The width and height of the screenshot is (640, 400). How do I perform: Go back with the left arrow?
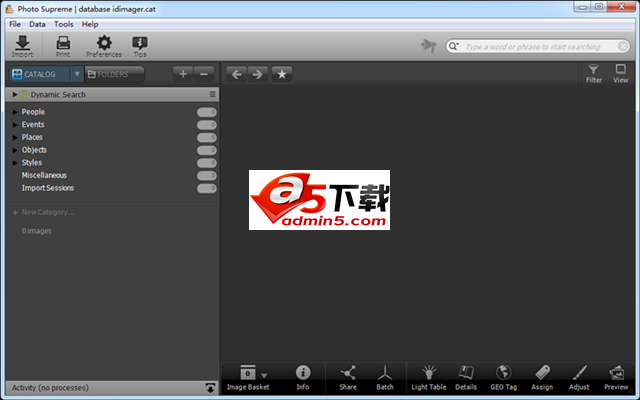[x=236, y=74]
